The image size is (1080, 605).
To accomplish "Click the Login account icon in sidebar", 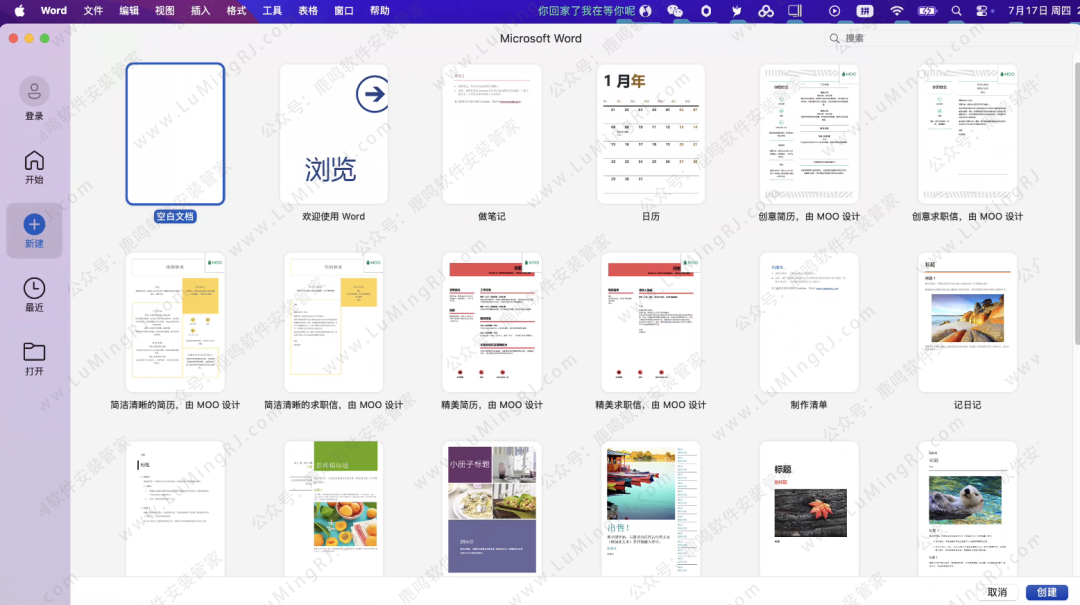I will click(34, 93).
